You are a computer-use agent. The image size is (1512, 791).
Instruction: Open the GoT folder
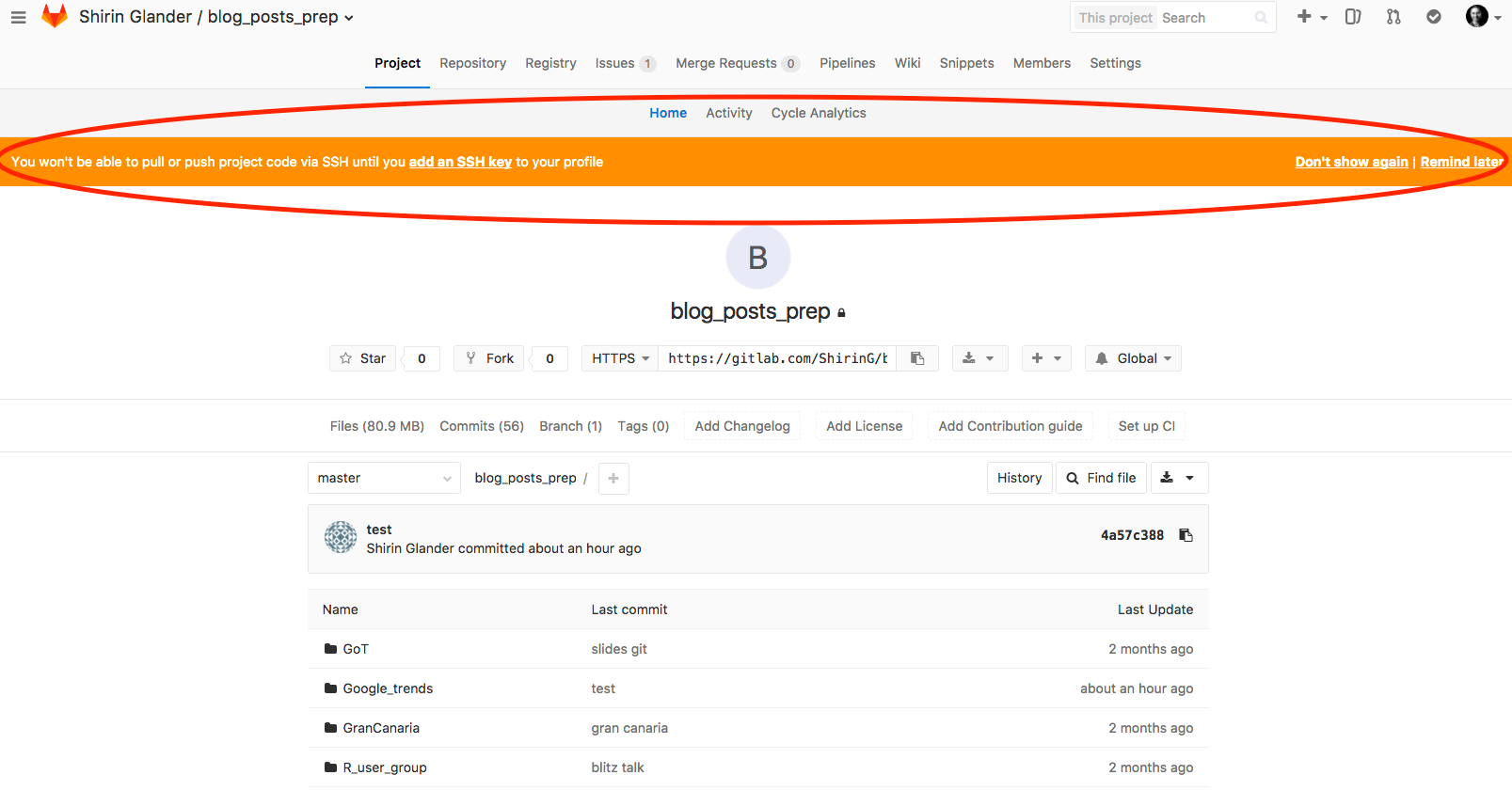[356, 649]
